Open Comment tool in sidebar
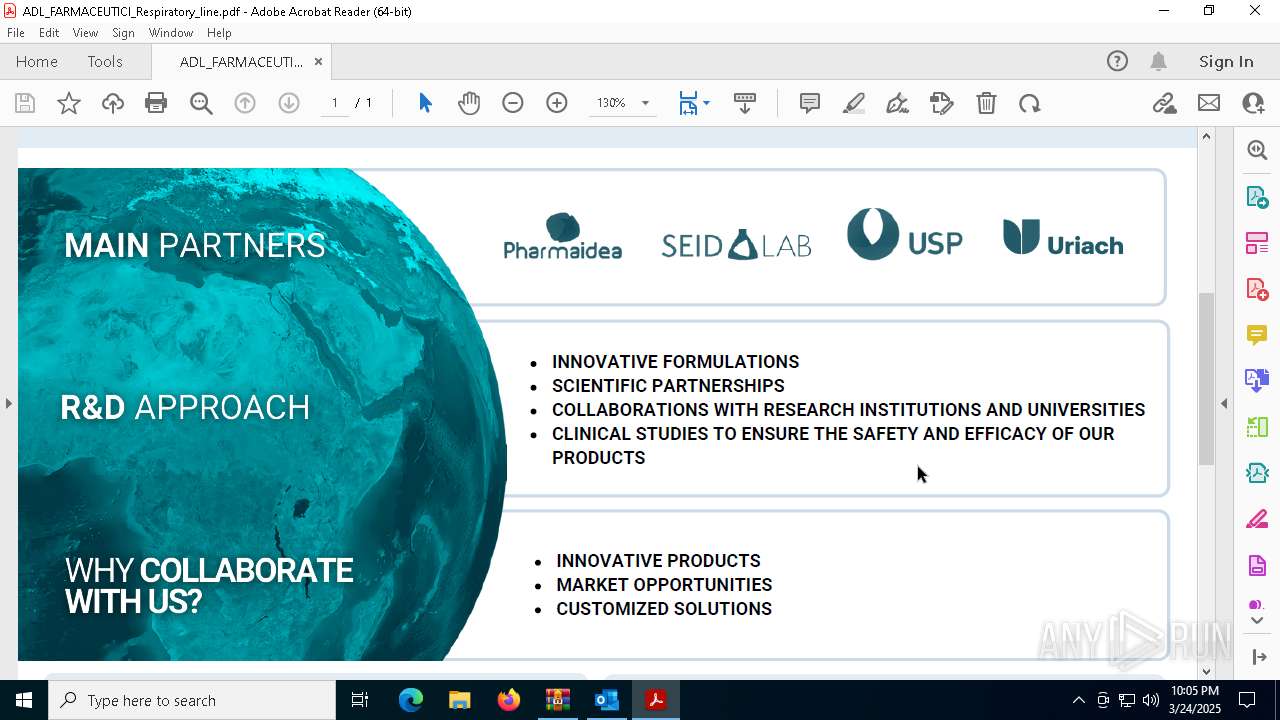This screenshot has height=720, width=1280. pyautogui.click(x=1257, y=335)
